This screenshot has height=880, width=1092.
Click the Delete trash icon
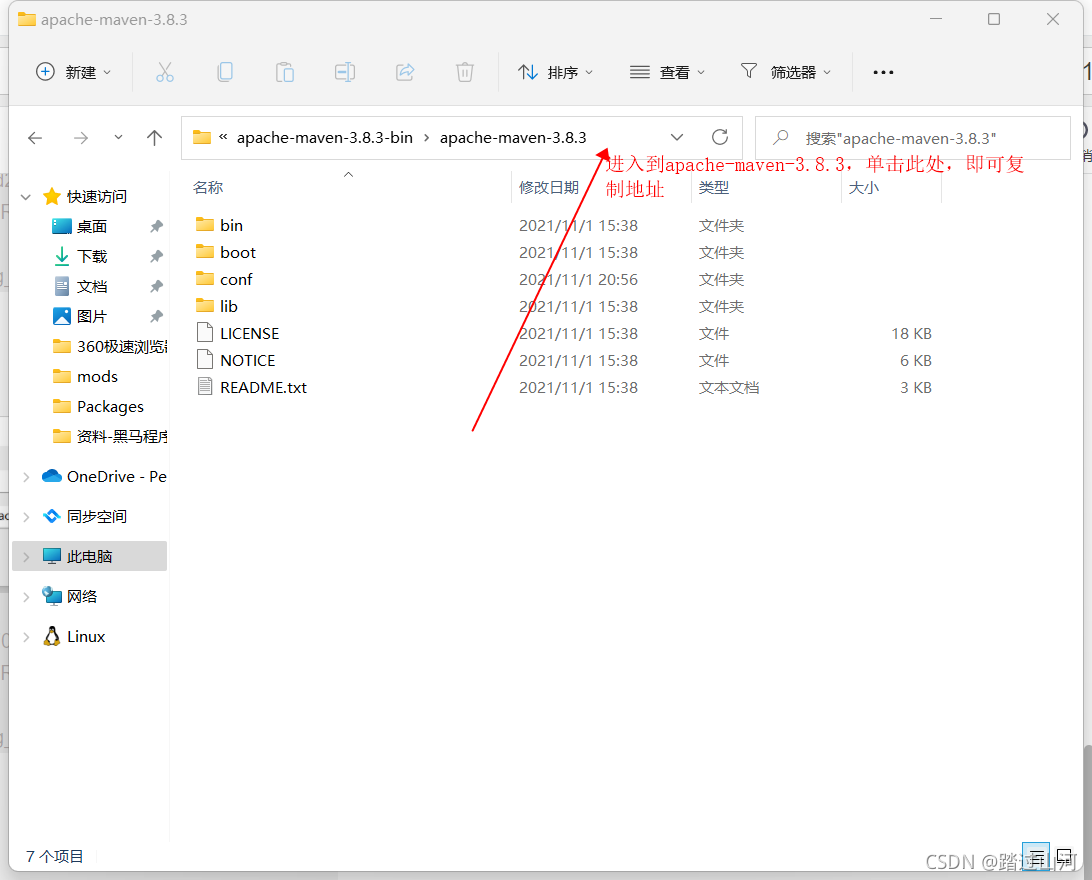click(x=465, y=72)
